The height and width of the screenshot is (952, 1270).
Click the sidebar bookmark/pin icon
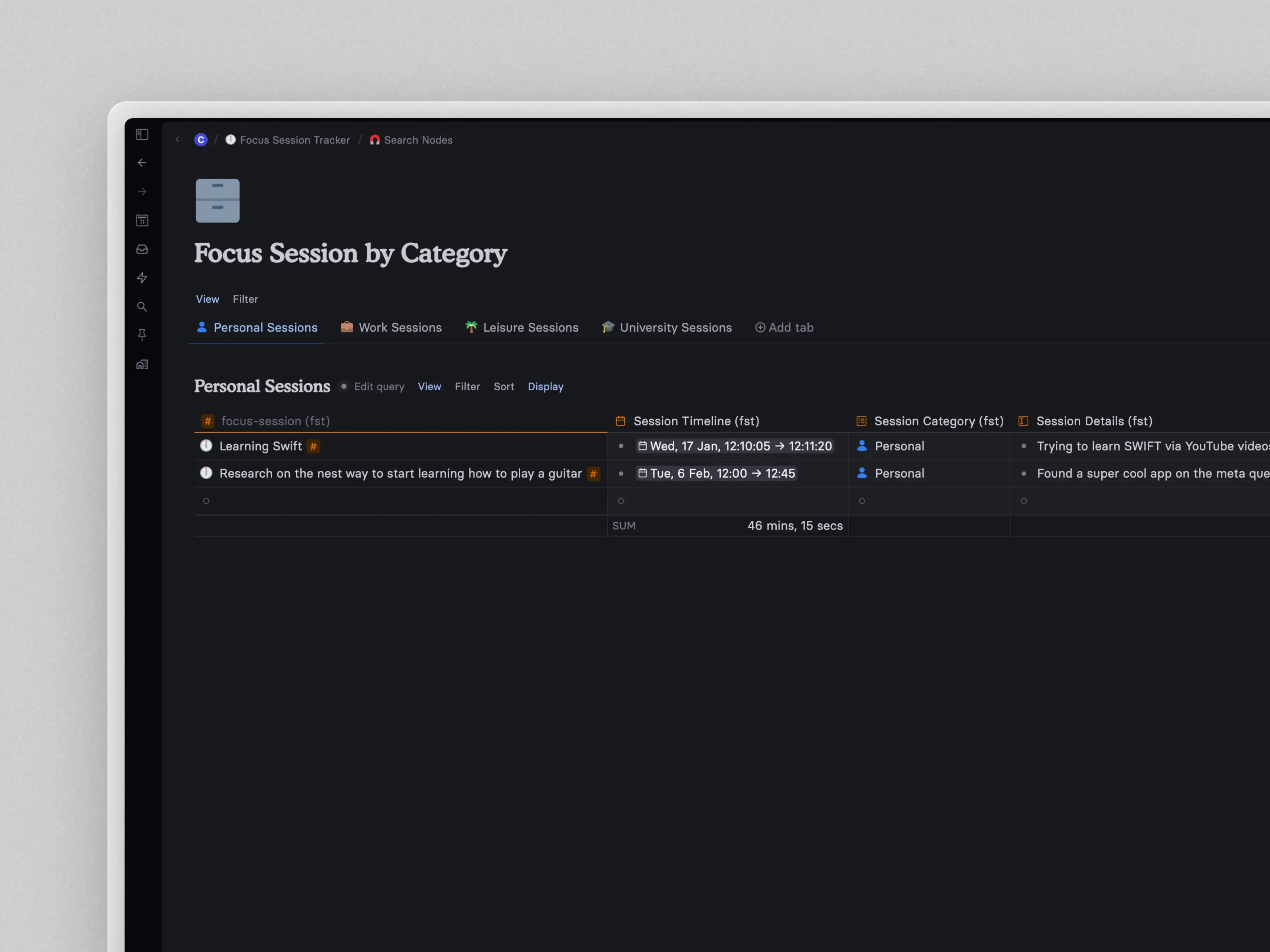143,335
